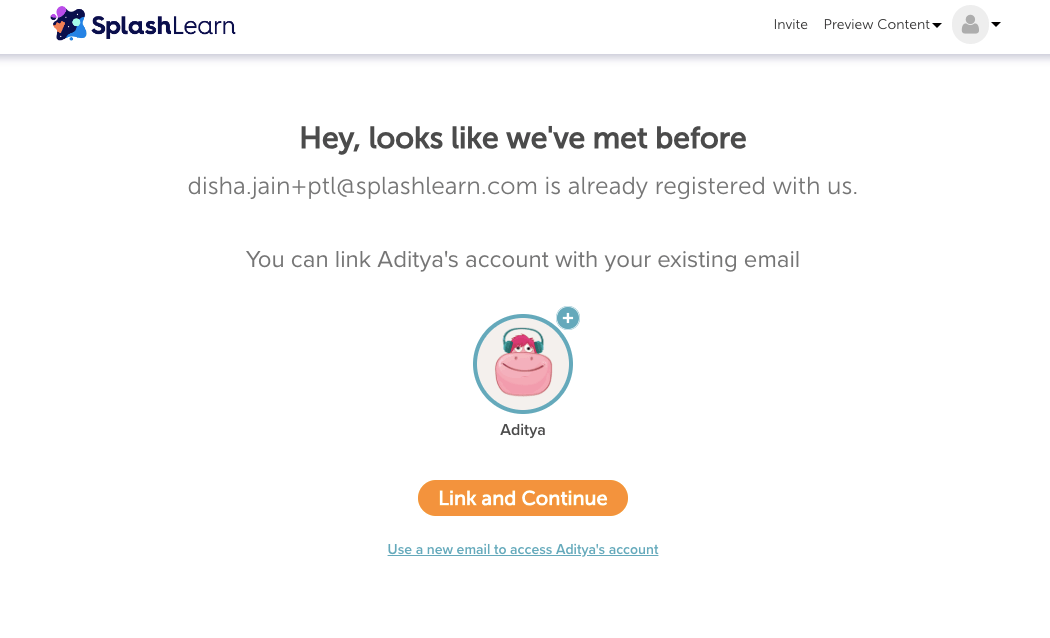
Task: Open the link to use a new email
Action: [x=523, y=549]
